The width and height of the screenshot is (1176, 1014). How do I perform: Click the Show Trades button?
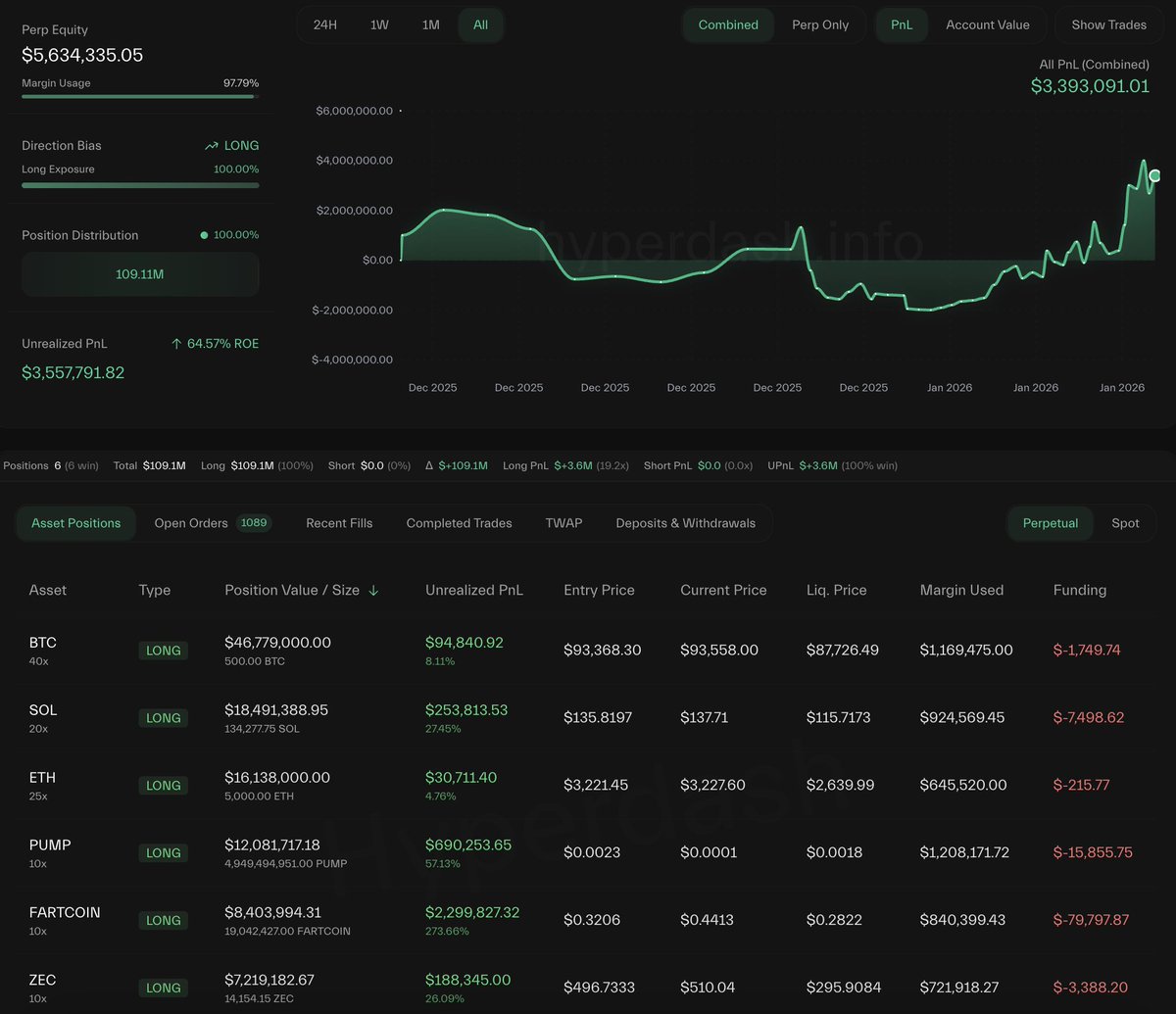pos(1108,24)
